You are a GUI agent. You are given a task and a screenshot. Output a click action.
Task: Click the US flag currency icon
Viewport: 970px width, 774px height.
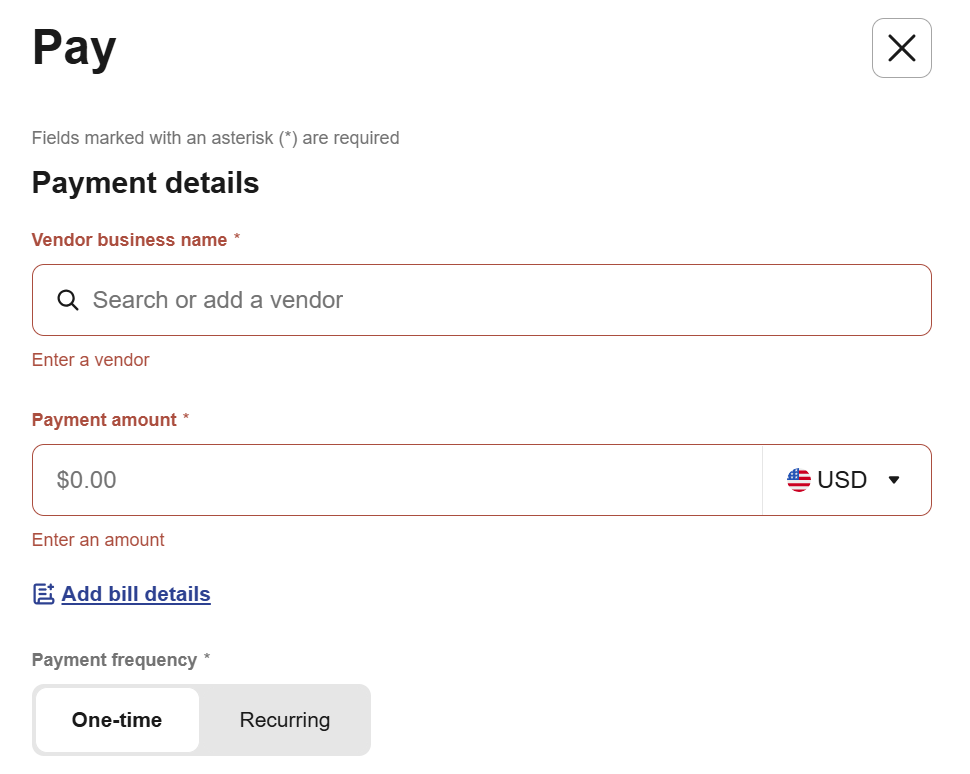pyautogui.click(x=798, y=480)
